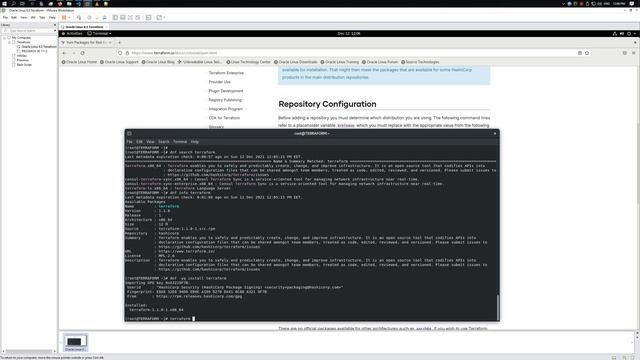The width and height of the screenshot is (640, 360).
Task: Open Windows Task View
Action: pyautogui.click(x=22, y=3)
